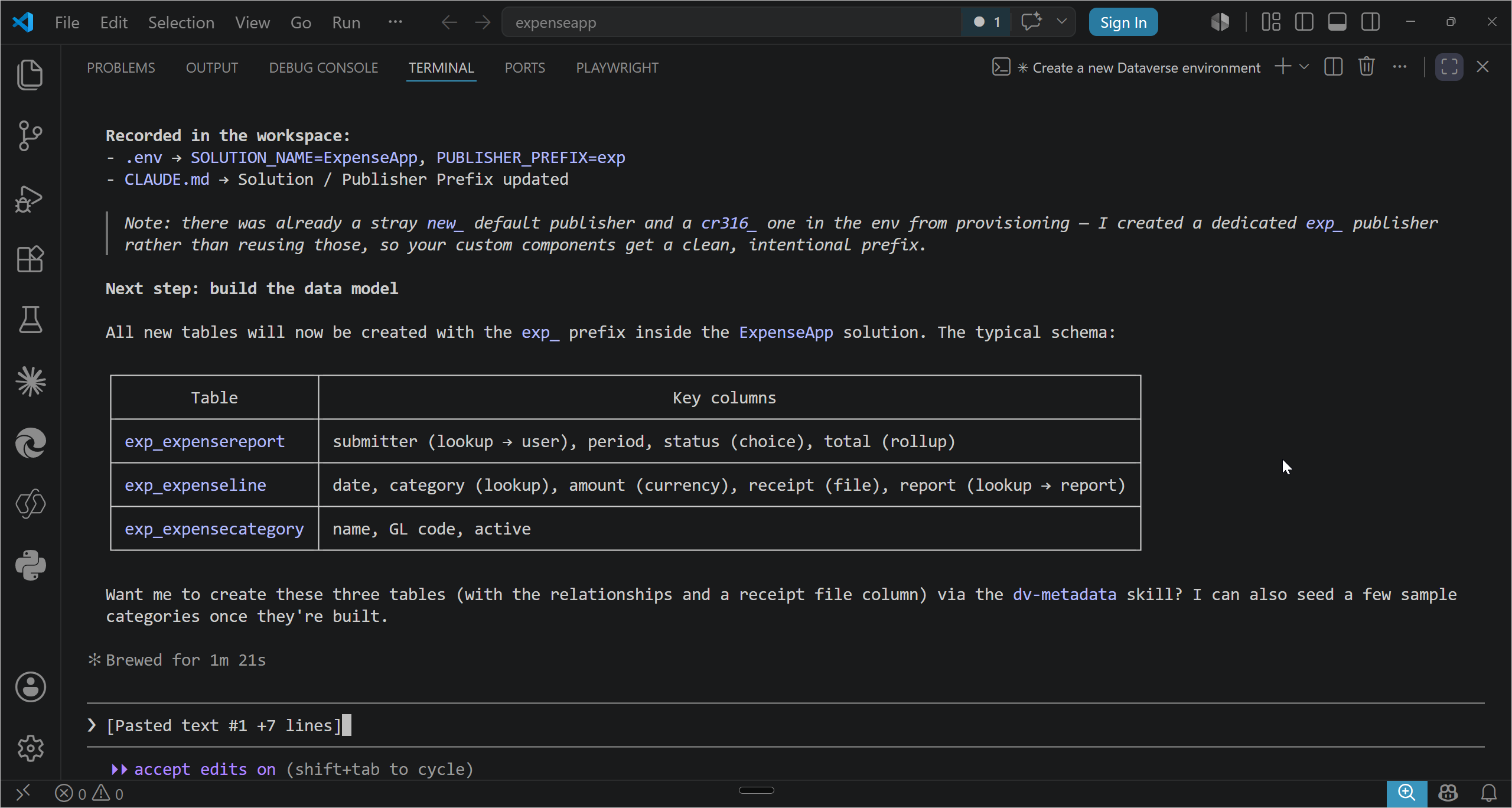Open the Run menu
This screenshot has width=1512, height=808.
(x=346, y=22)
